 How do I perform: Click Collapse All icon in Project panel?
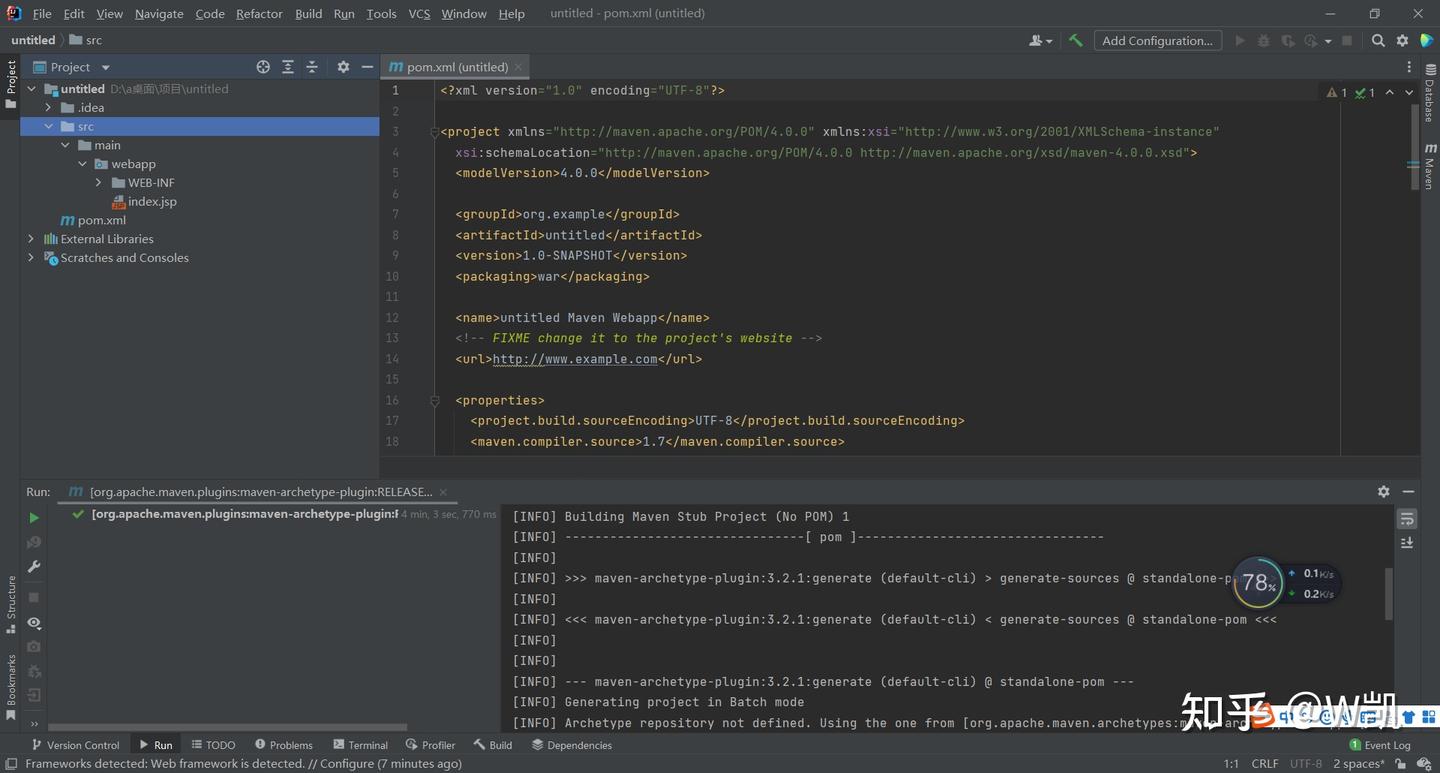312,67
